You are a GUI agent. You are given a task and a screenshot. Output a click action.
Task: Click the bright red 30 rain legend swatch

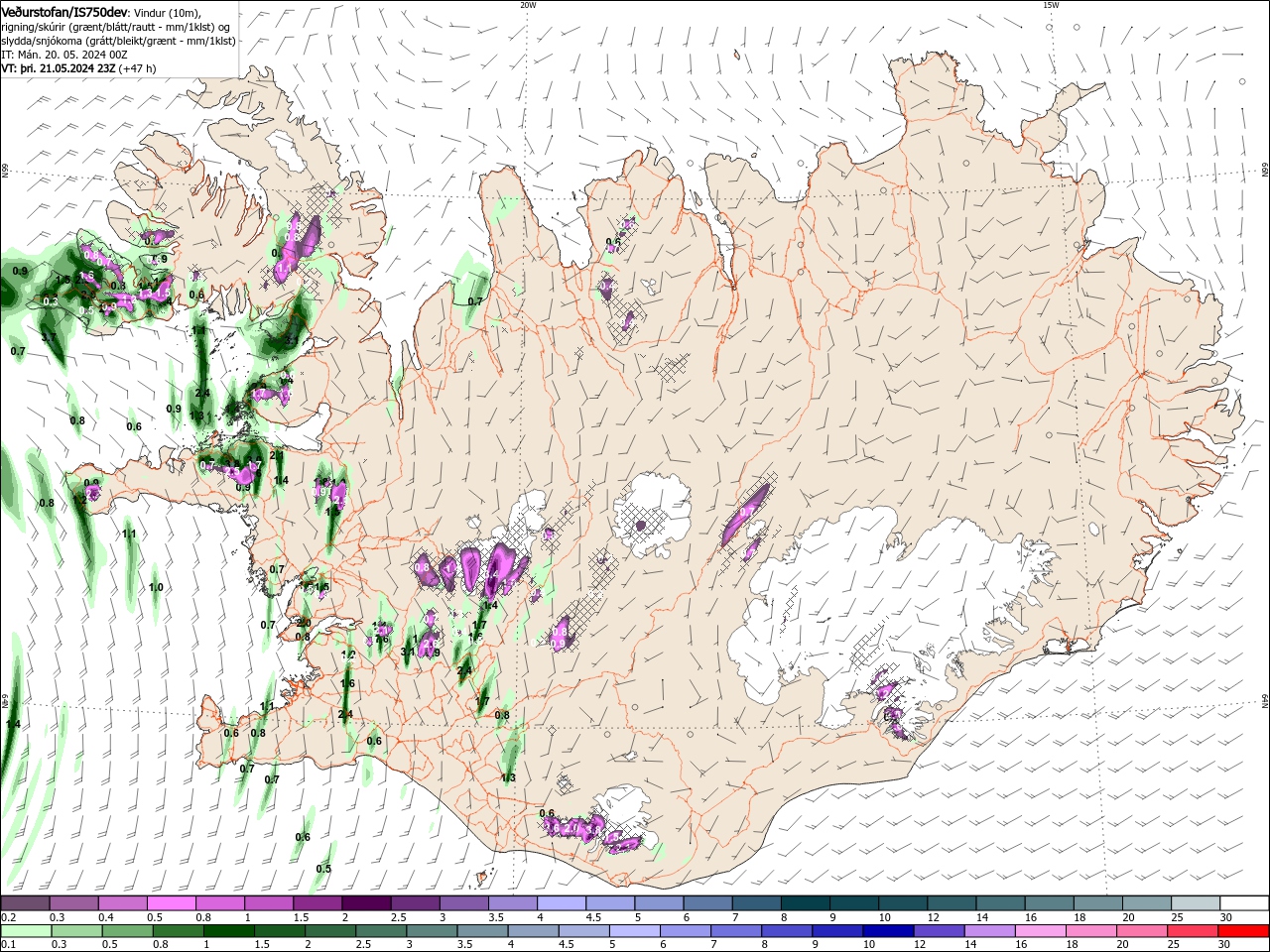1242,931
